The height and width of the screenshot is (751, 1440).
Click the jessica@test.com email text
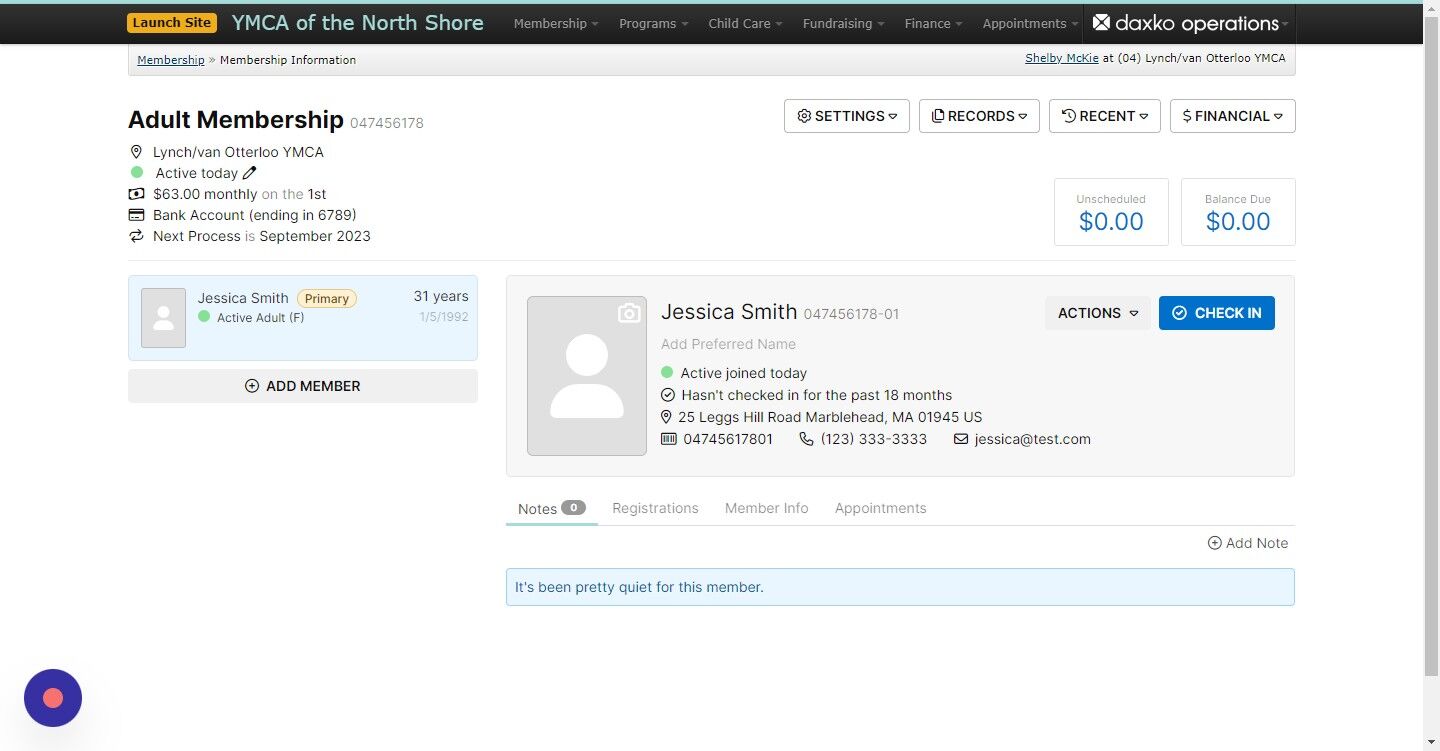click(1033, 439)
